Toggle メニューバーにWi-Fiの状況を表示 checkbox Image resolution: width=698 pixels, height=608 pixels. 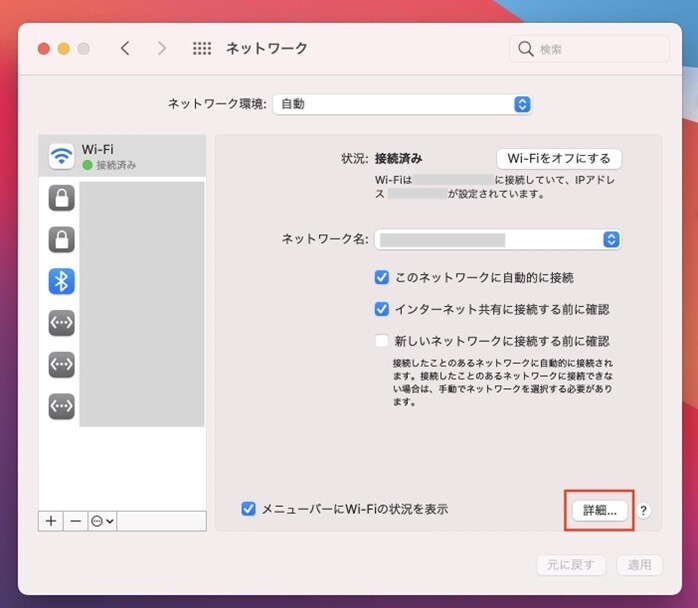(x=249, y=509)
